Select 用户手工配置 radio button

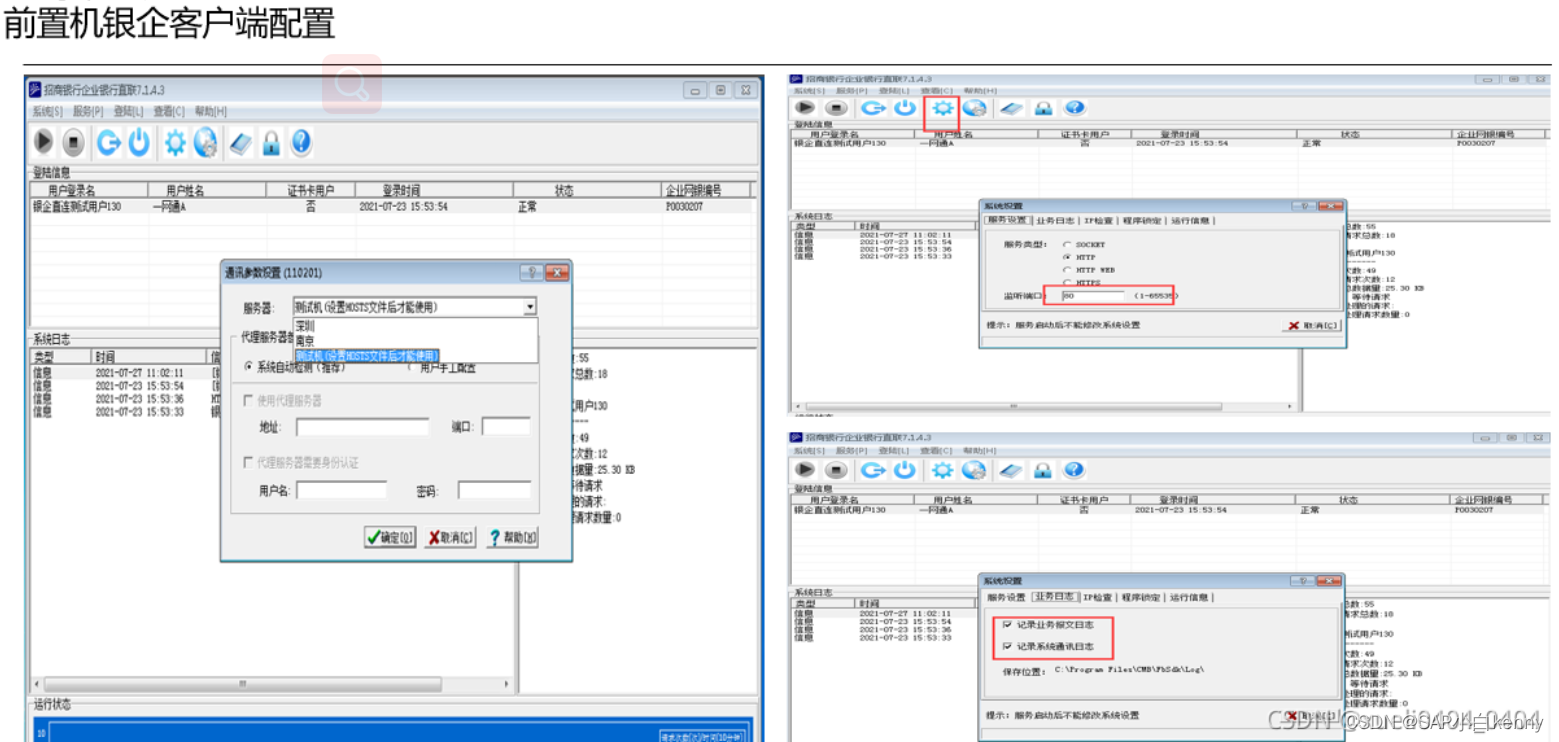tap(412, 367)
